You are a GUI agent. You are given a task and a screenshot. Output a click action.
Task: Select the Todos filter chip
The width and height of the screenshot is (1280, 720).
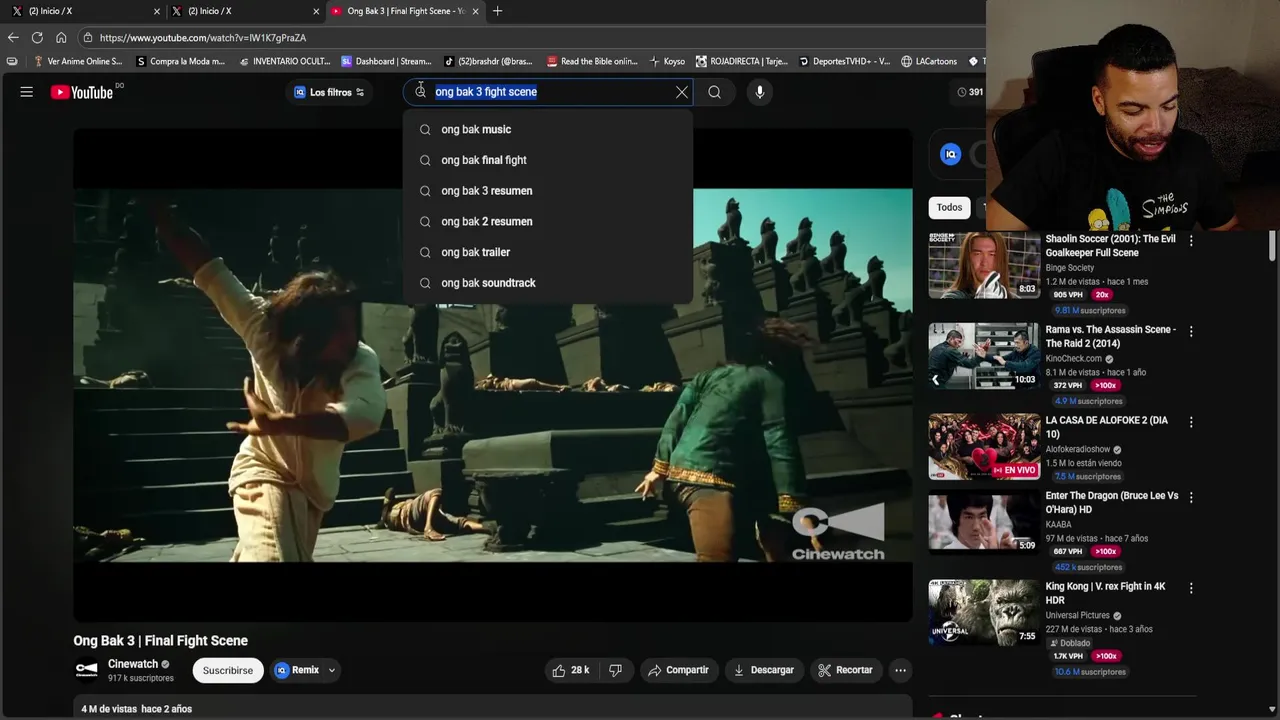click(949, 207)
